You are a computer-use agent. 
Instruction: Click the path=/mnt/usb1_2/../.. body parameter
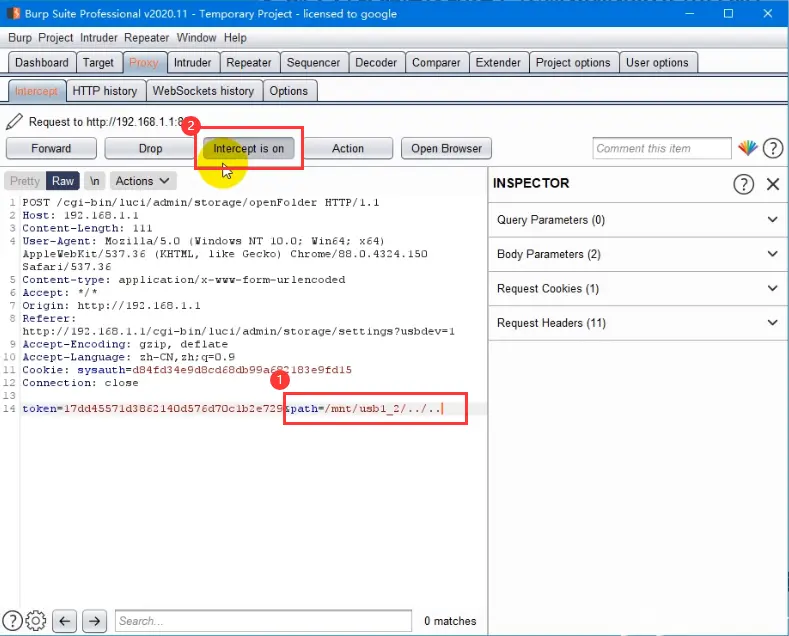pyautogui.click(x=366, y=409)
